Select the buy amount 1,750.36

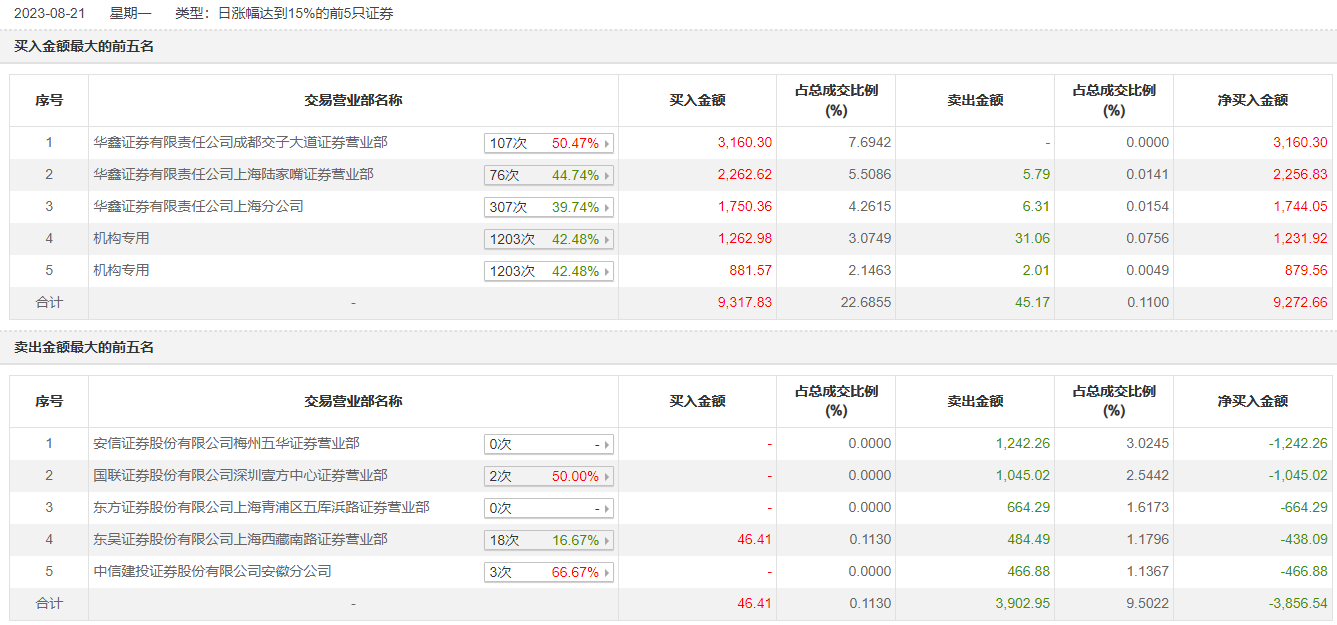pos(744,207)
